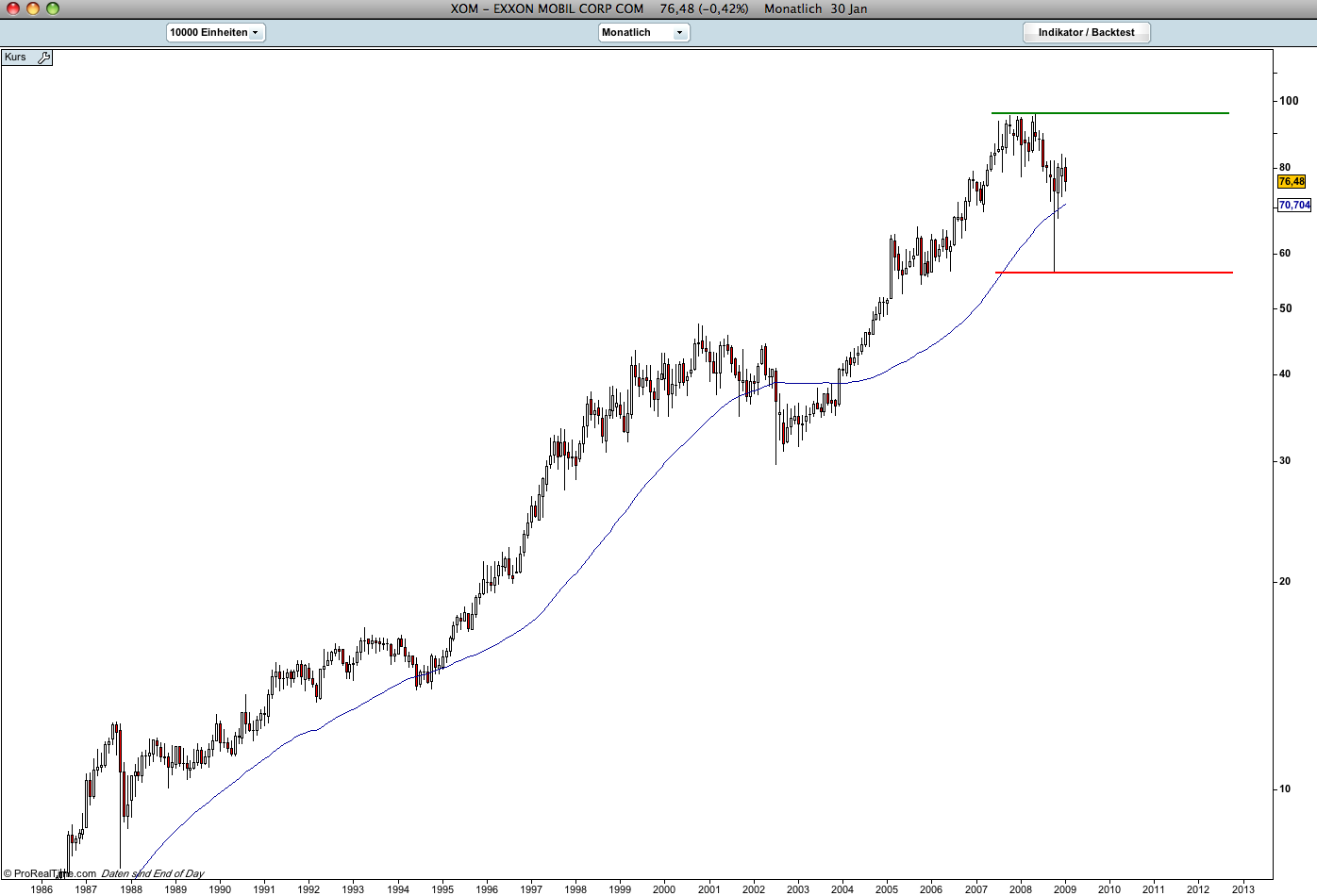The image size is (1317, 896).
Task: Open the Kurs wrench settings icon
Action: pos(43,58)
